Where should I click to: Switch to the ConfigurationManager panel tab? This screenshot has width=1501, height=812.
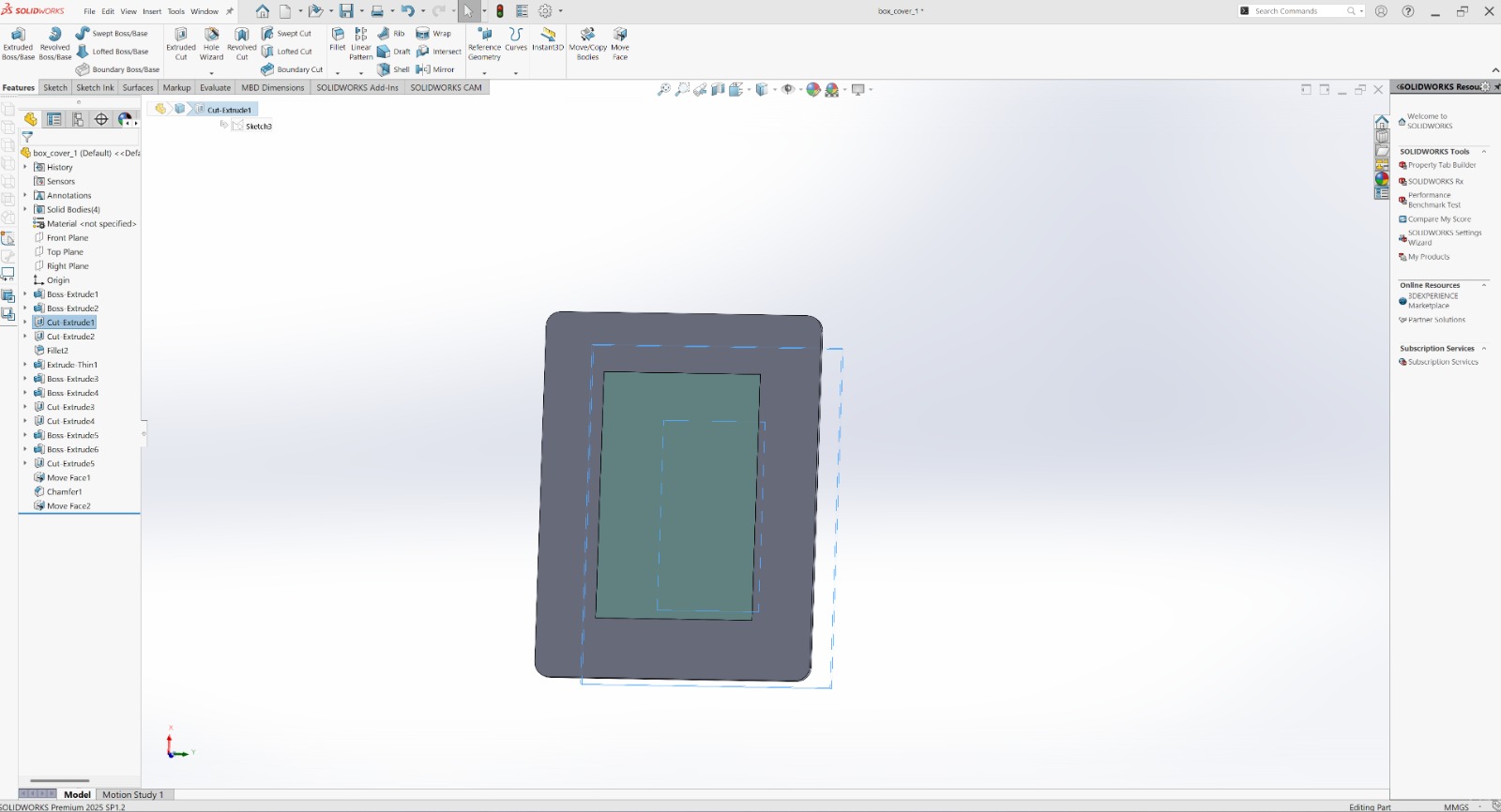[x=78, y=119]
